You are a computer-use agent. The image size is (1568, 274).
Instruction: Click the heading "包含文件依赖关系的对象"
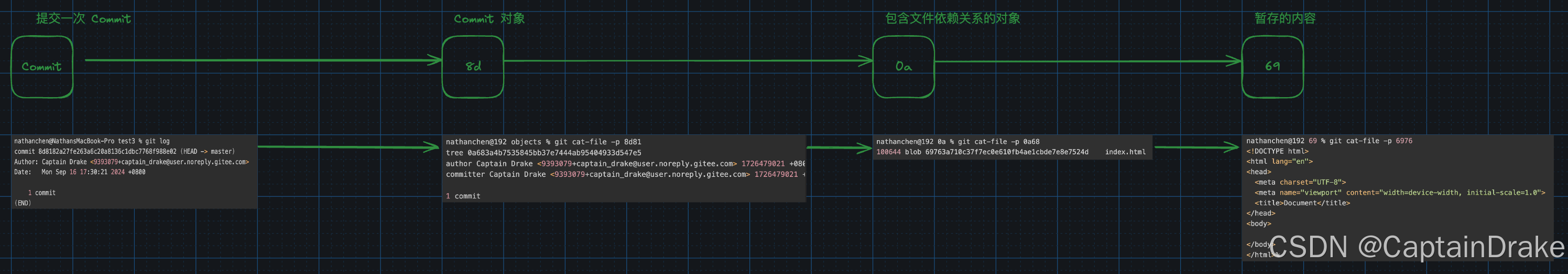[953, 18]
